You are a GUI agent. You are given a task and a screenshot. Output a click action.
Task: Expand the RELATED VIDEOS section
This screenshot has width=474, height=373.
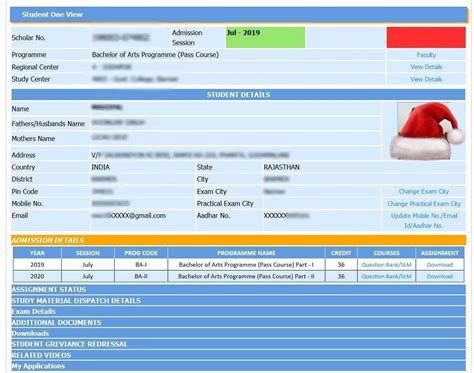tap(238, 355)
